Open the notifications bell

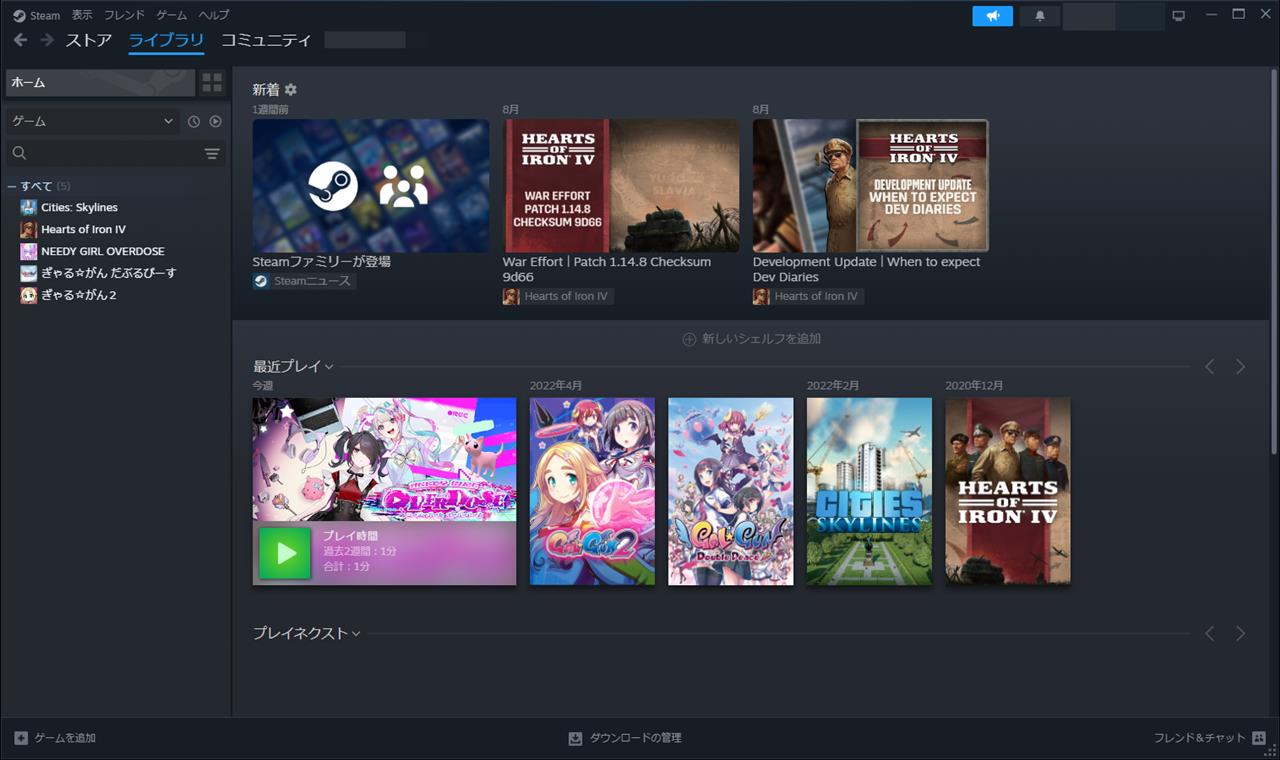[x=1040, y=16]
